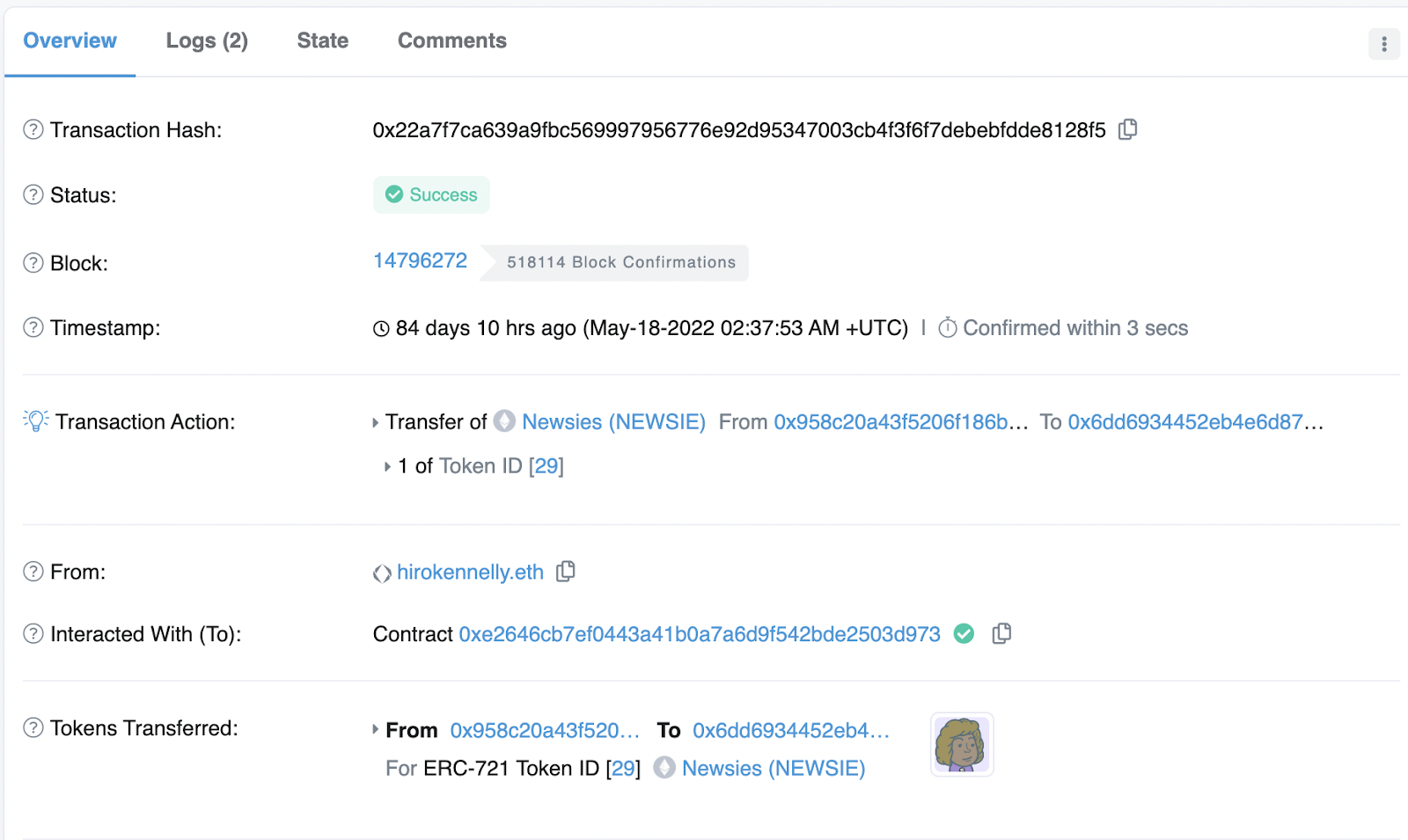Click the help icon beside Status
The height and width of the screenshot is (840, 1408).
[33, 194]
